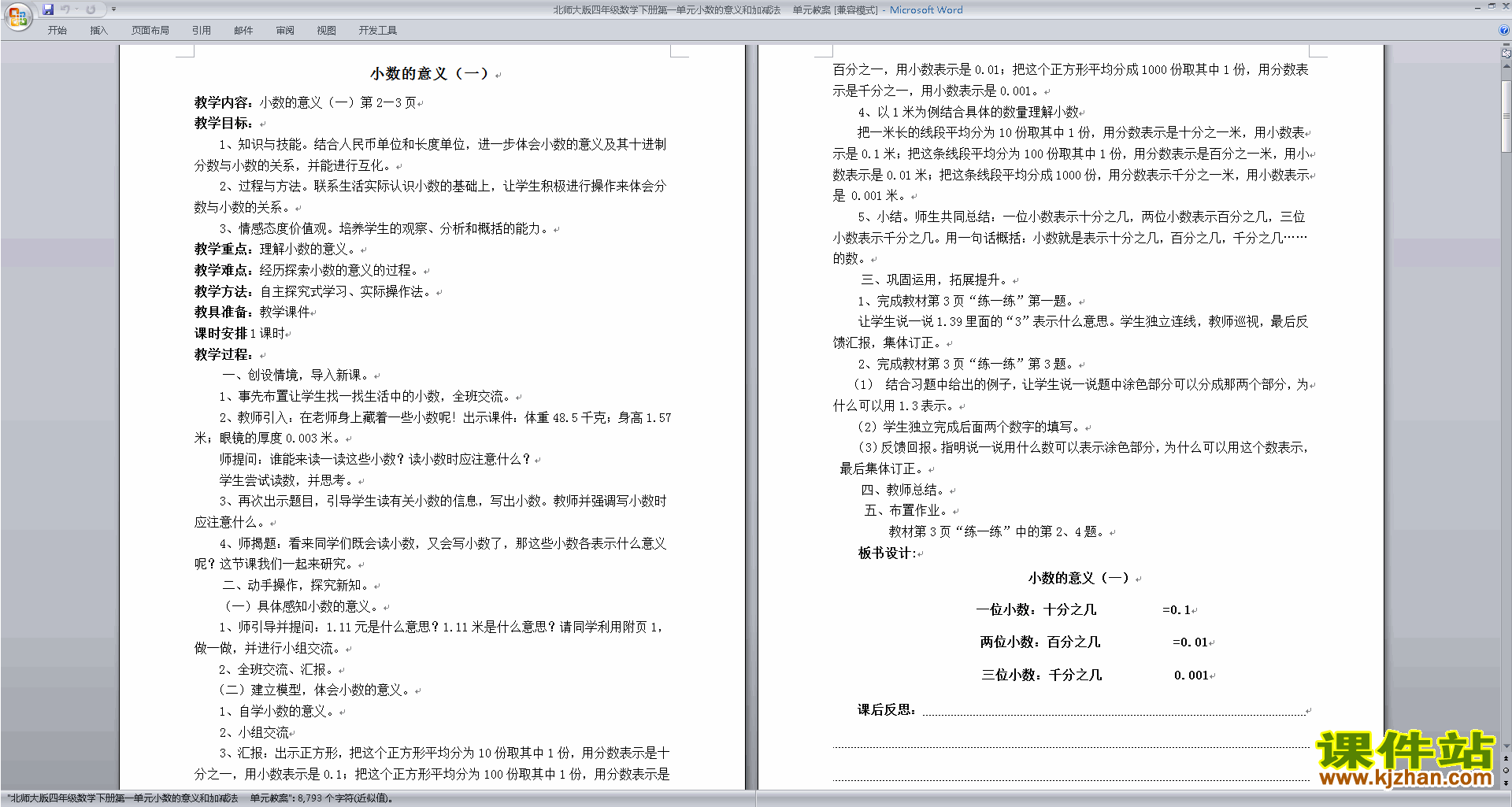Image resolution: width=1512 pixels, height=807 pixels.
Task: Switch to 视图 ribbon tab
Action: point(326,31)
